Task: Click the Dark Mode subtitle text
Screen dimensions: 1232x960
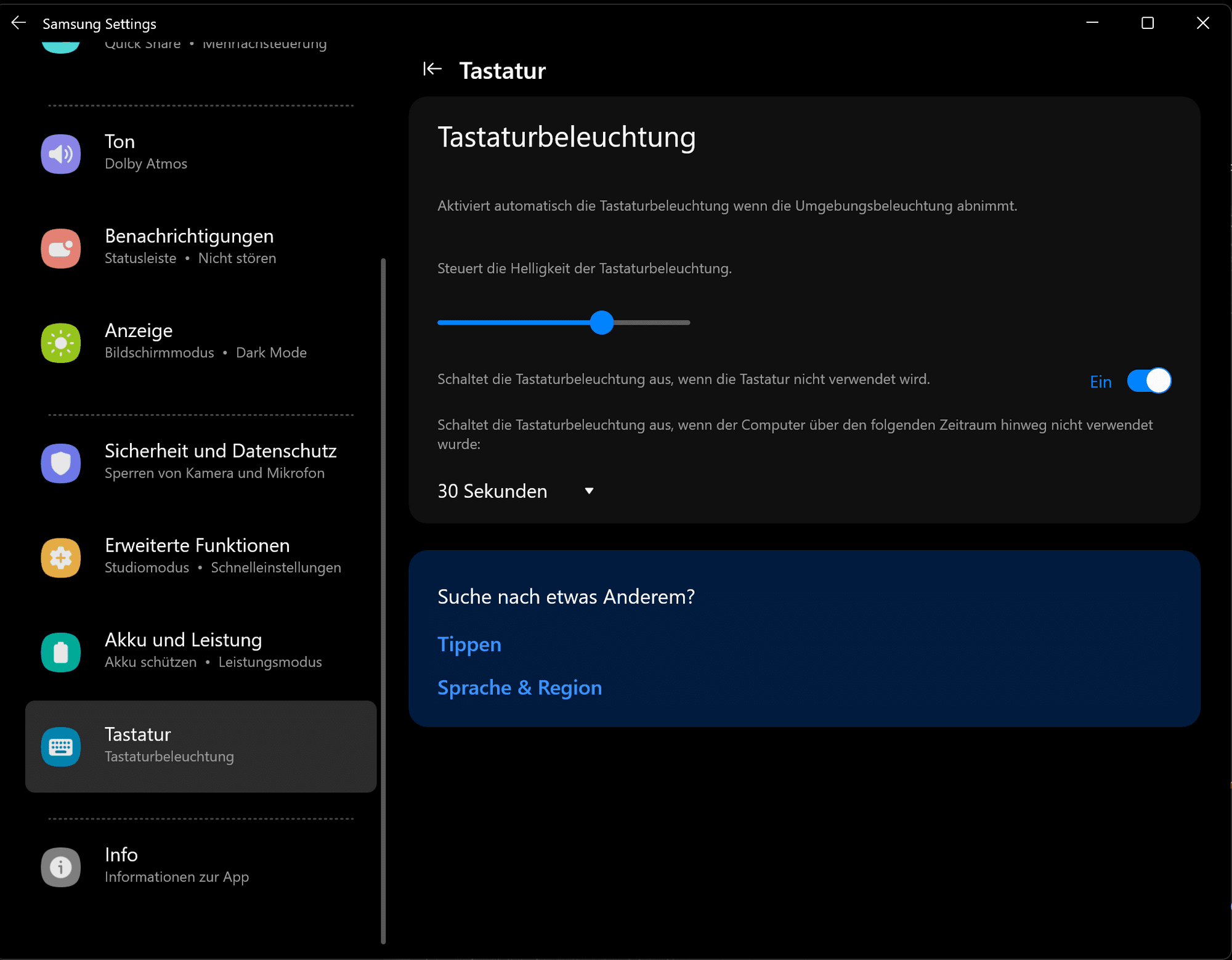Action: 272,353
